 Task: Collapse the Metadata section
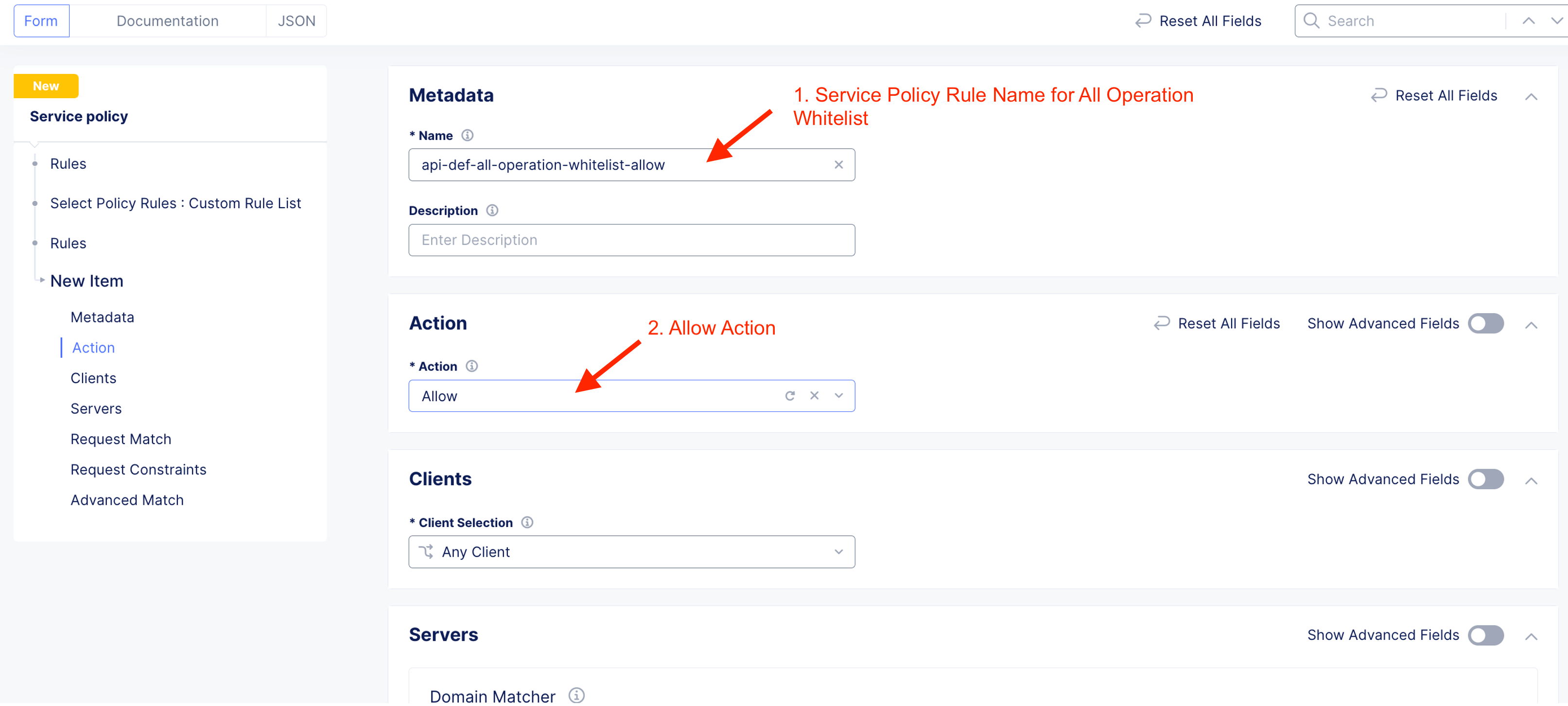pyautogui.click(x=1531, y=96)
